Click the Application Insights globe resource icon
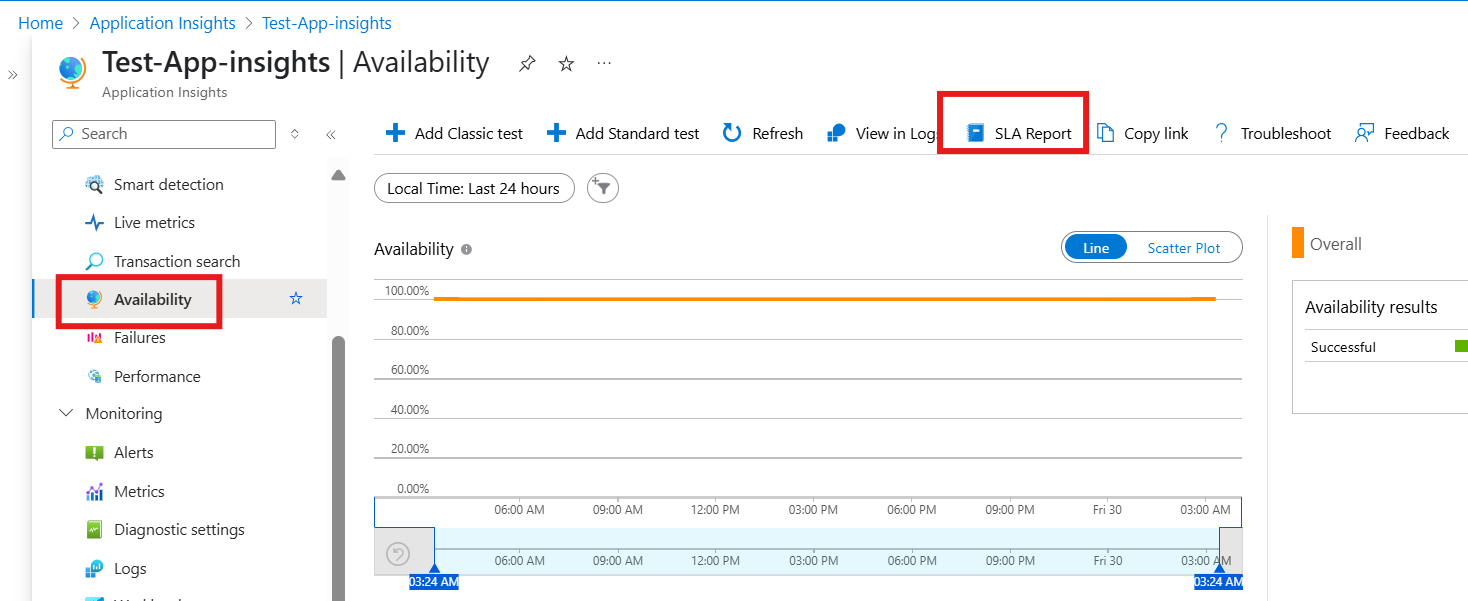Image resolution: width=1468 pixels, height=601 pixels. tap(72, 73)
